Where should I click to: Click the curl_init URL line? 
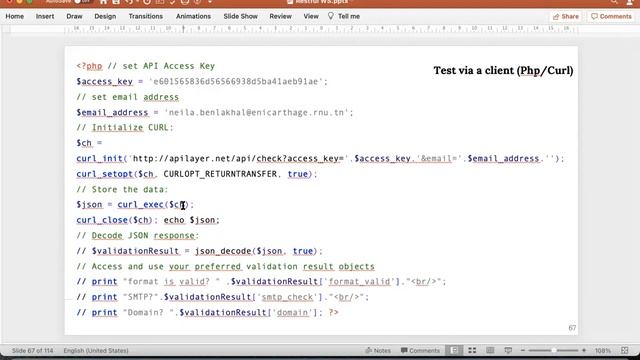click(320, 159)
